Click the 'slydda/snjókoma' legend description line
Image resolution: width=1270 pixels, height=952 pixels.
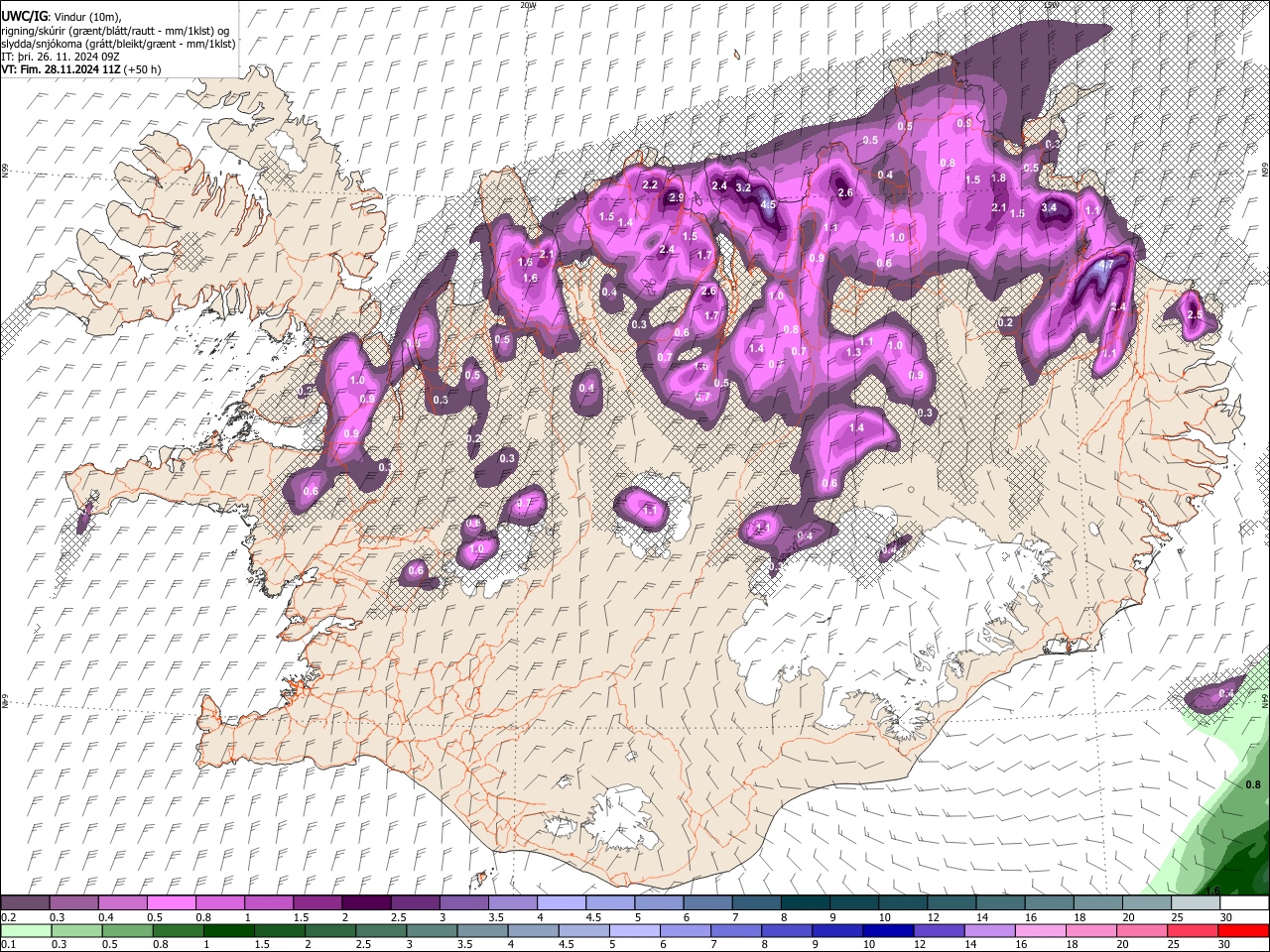click(118, 44)
